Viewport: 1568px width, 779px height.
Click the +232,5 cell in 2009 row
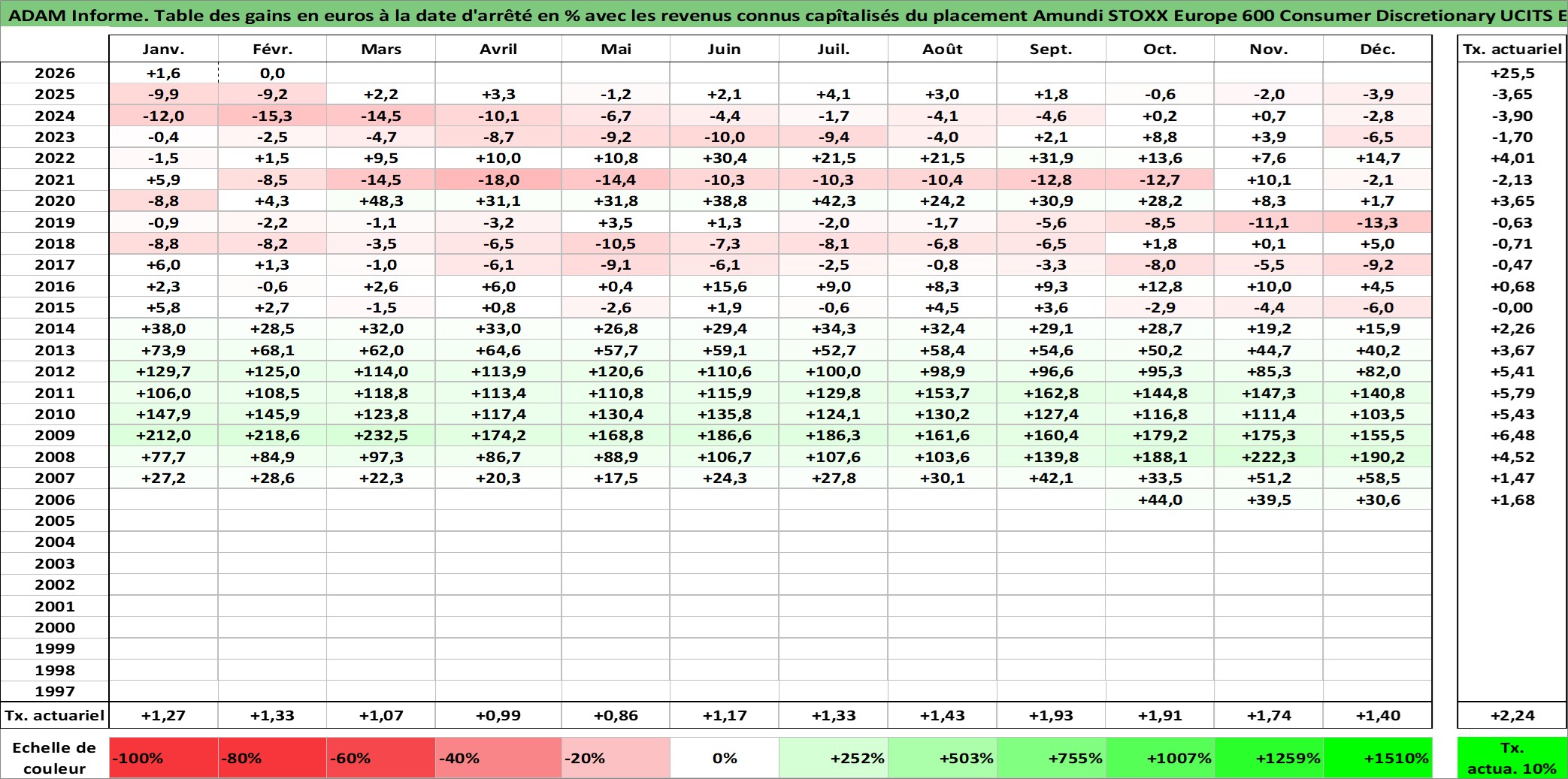(x=381, y=435)
